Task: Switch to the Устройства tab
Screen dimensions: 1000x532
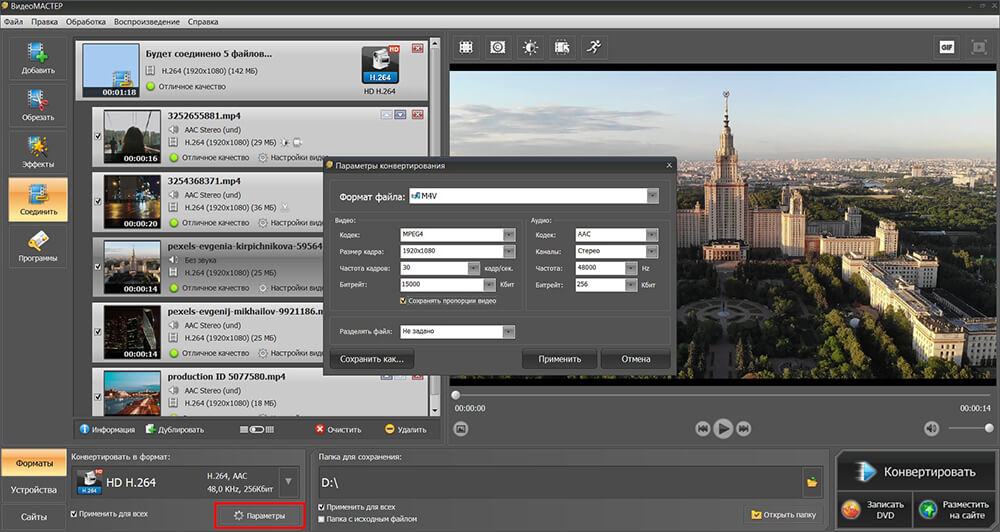Action: click(x=34, y=490)
